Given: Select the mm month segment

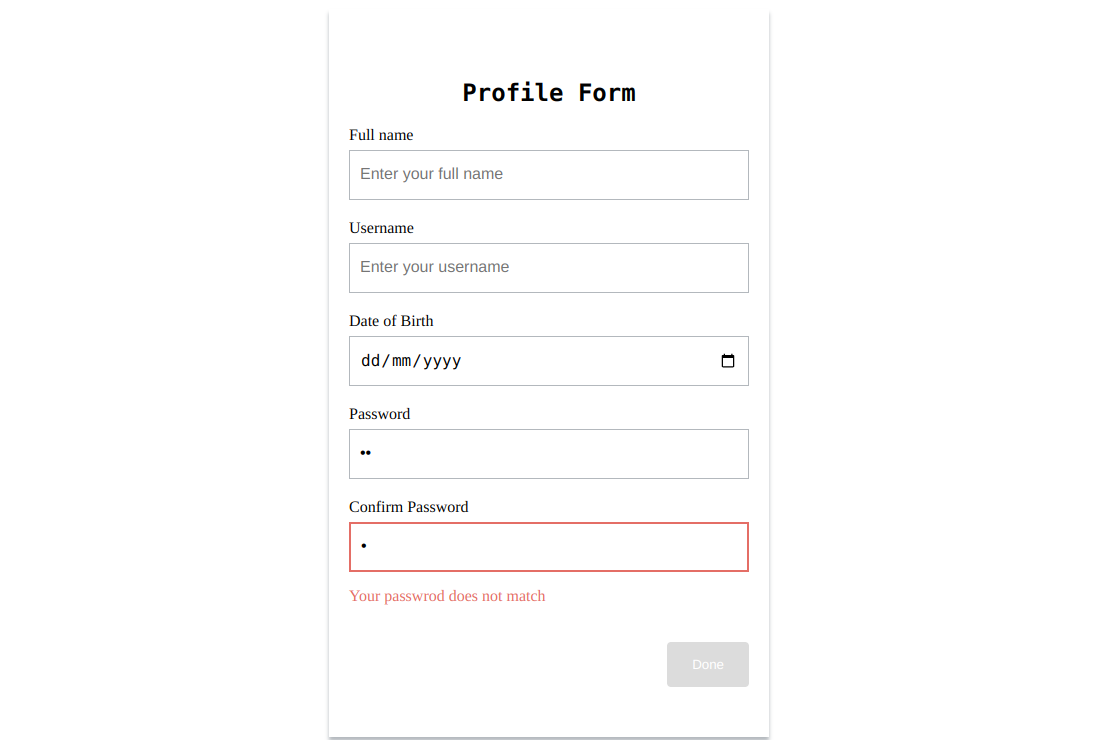Looking at the screenshot, I should pos(402,361).
